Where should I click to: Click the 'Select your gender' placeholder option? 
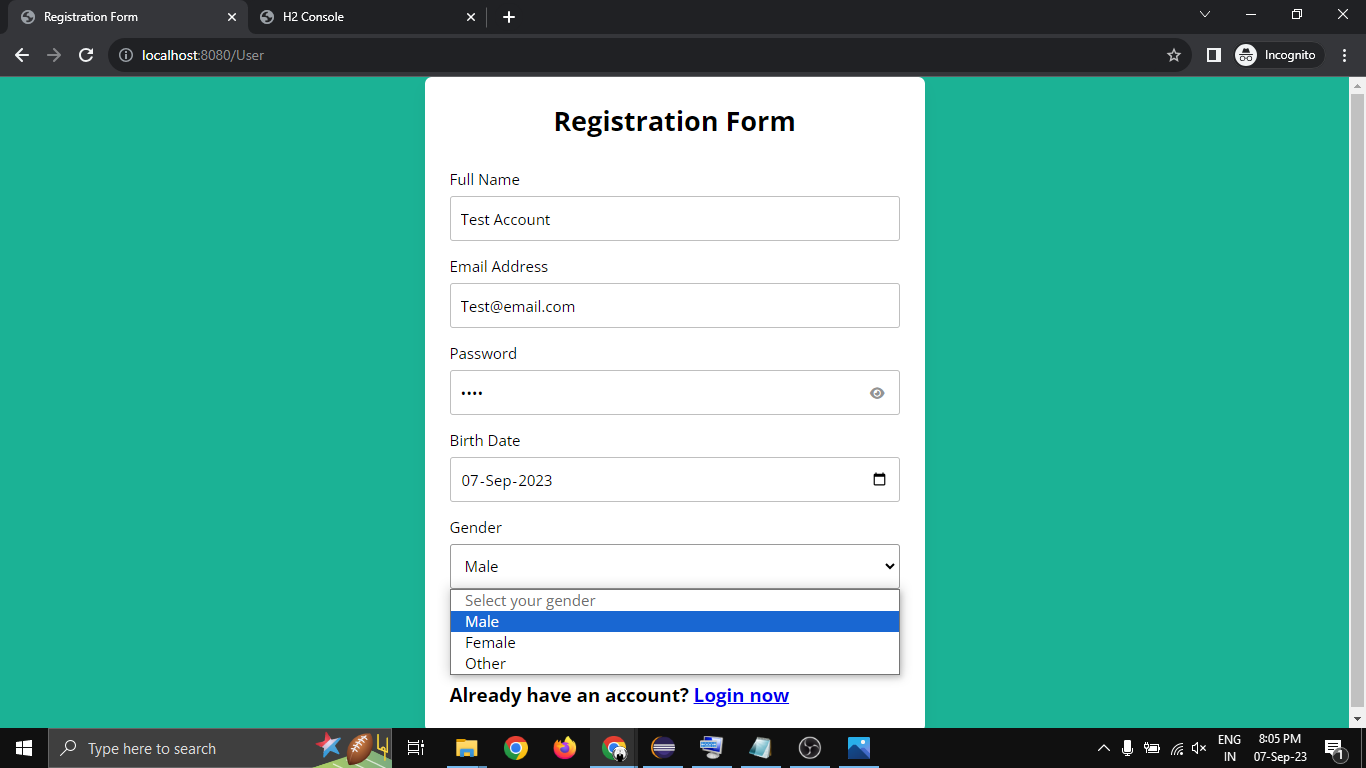675,601
